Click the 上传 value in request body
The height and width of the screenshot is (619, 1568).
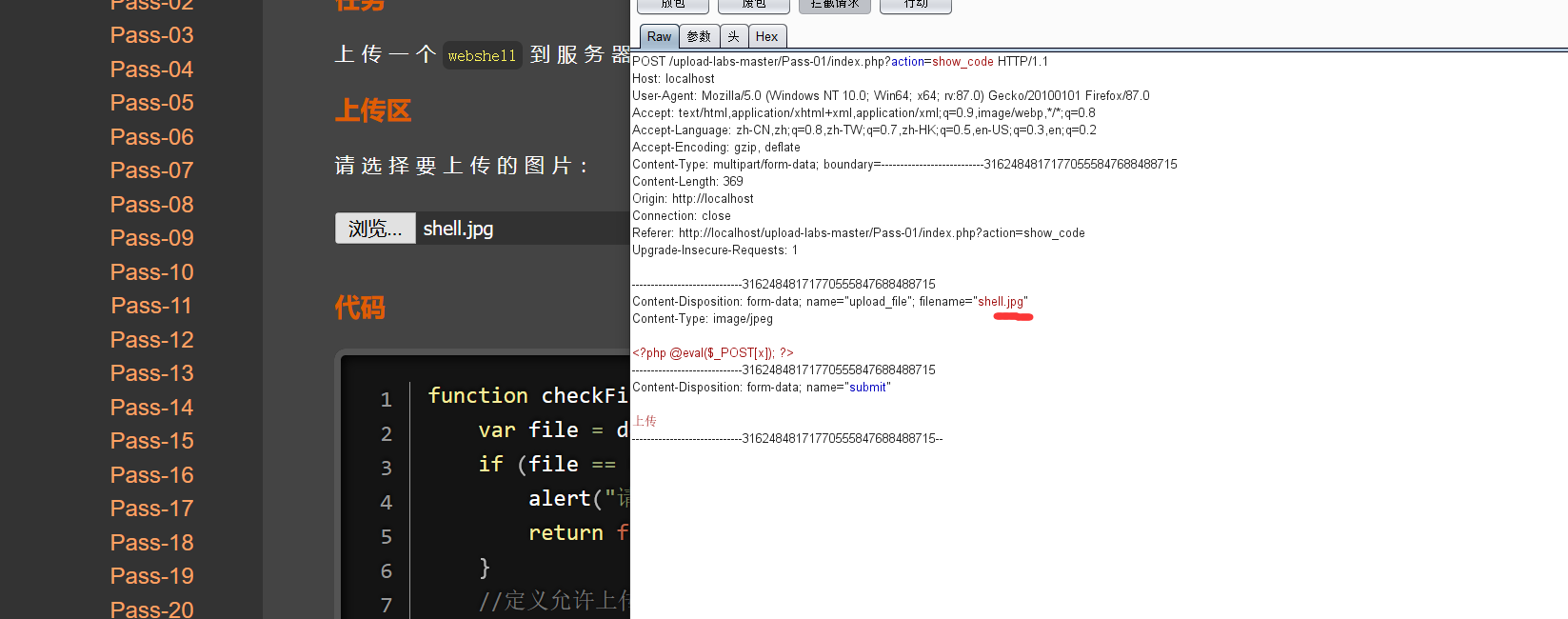click(645, 421)
